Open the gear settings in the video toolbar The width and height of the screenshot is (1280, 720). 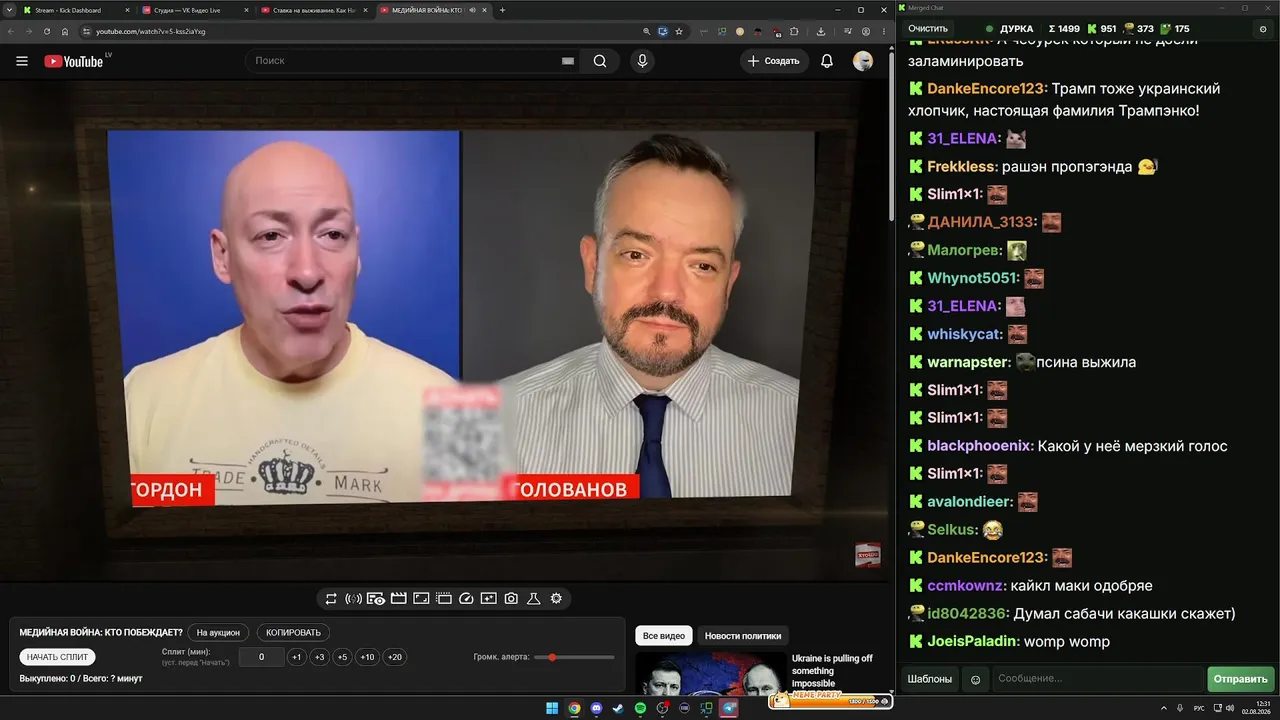pos(556,598)
